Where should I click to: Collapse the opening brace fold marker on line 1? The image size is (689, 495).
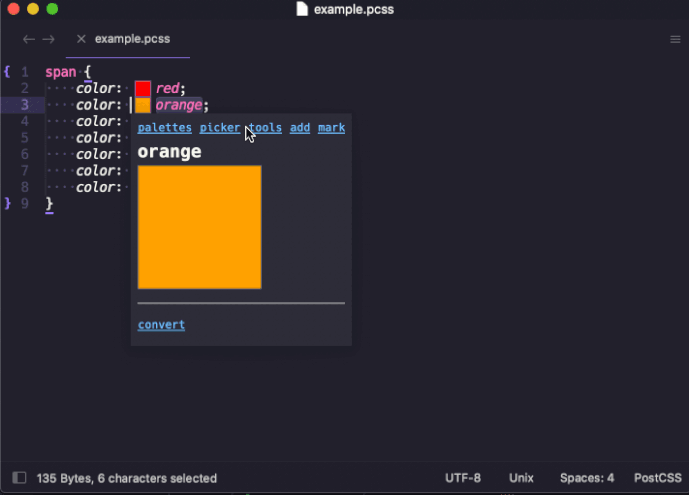pyautogui.click(x=7, y=72)
